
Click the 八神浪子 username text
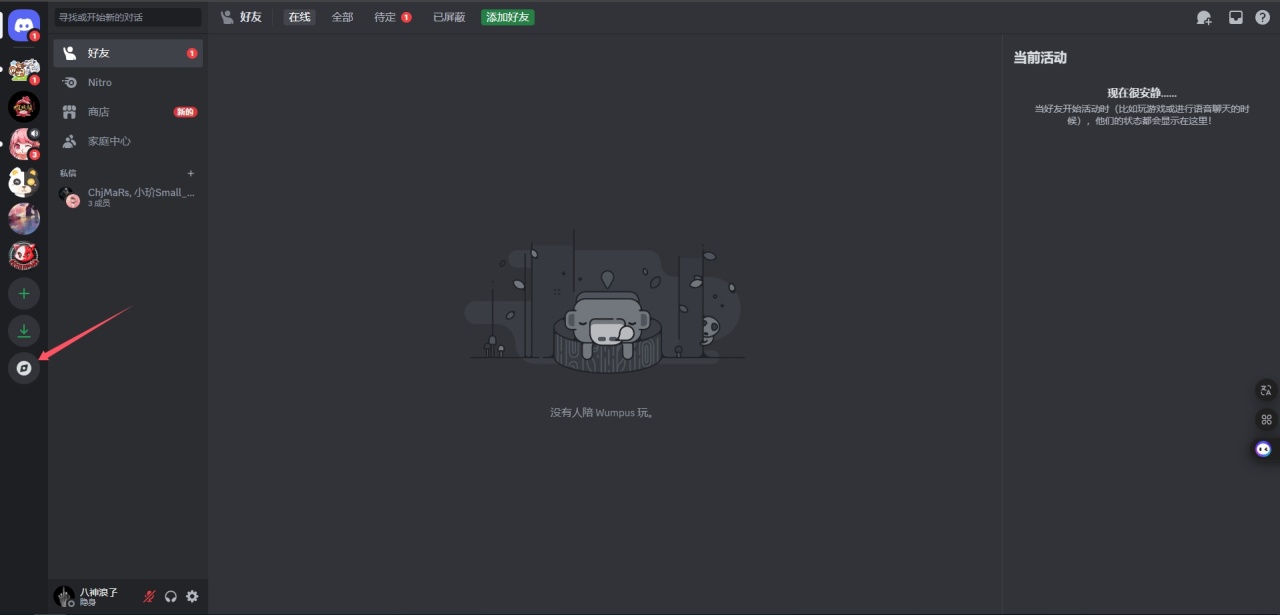[99, 592]
